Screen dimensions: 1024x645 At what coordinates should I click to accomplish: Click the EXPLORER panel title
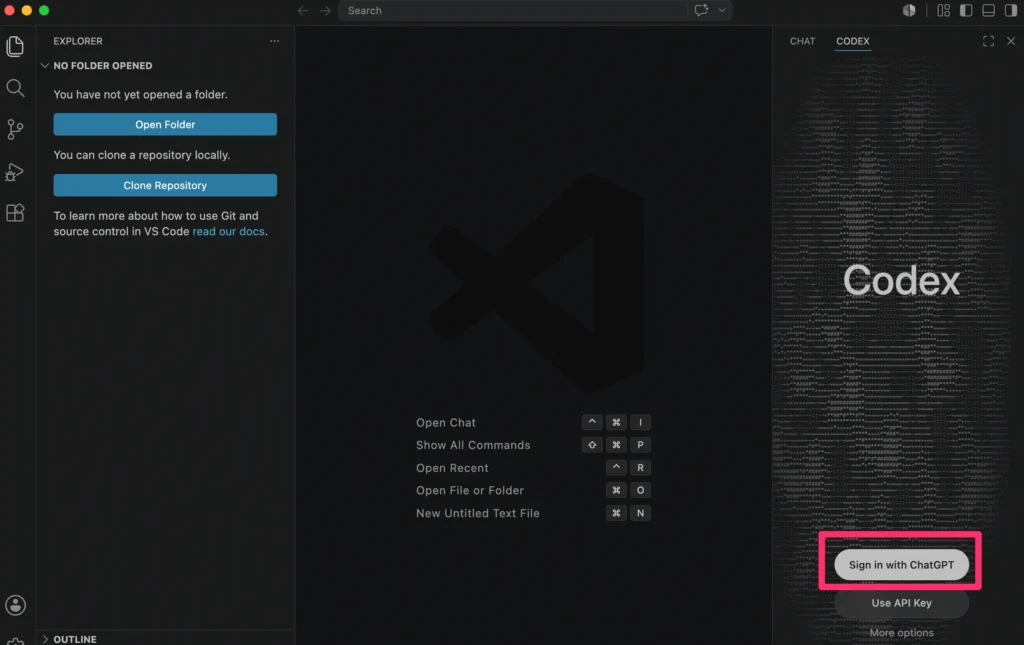(78, 41)
